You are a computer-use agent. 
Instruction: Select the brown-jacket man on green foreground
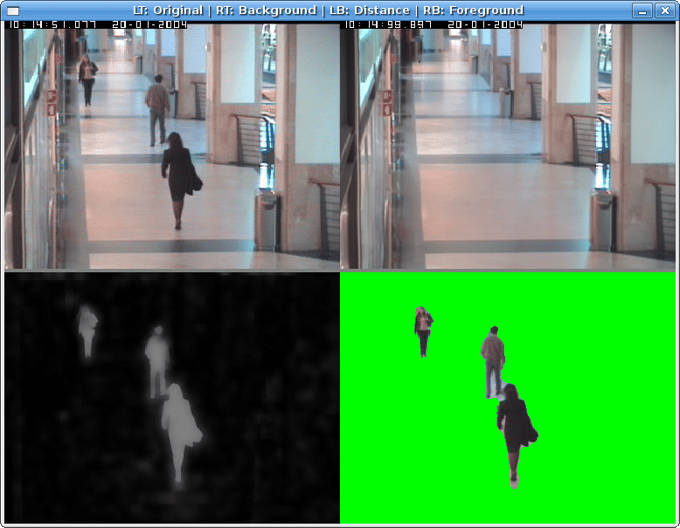[492, 358]
